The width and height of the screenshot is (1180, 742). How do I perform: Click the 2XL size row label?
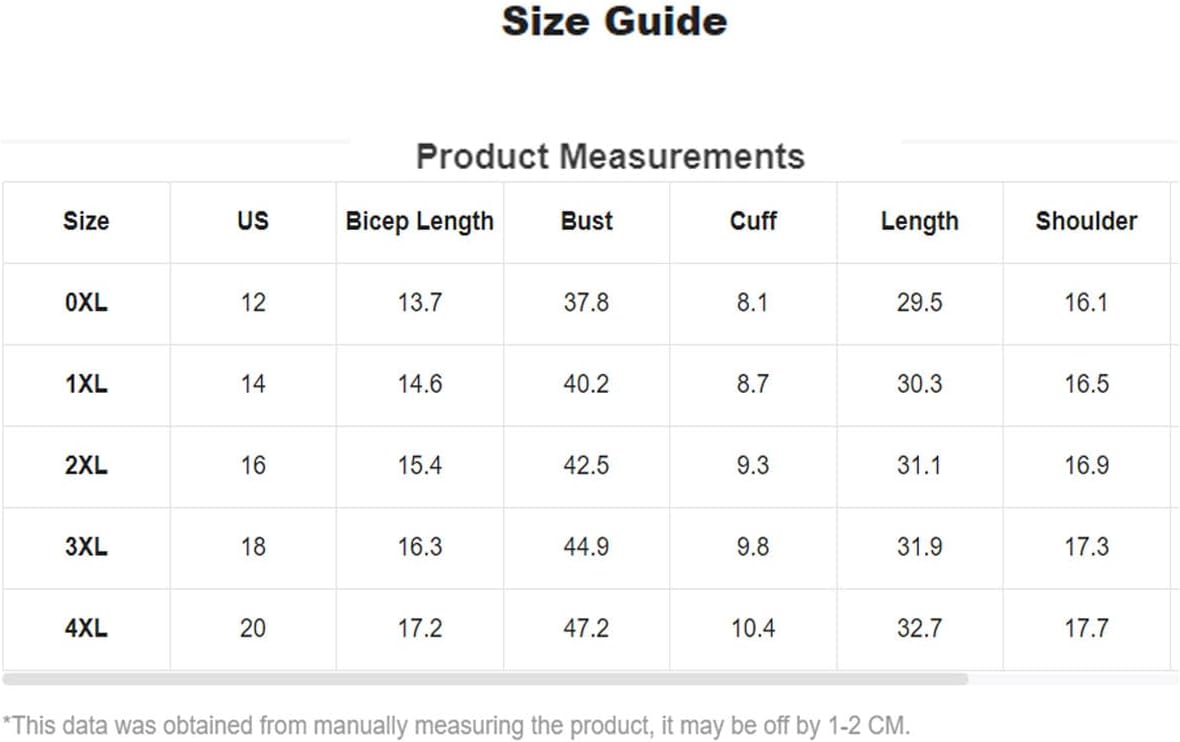(86, 465)
